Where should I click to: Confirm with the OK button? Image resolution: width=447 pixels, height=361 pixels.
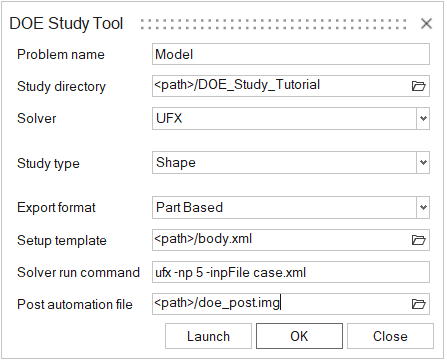click(299, 336)
